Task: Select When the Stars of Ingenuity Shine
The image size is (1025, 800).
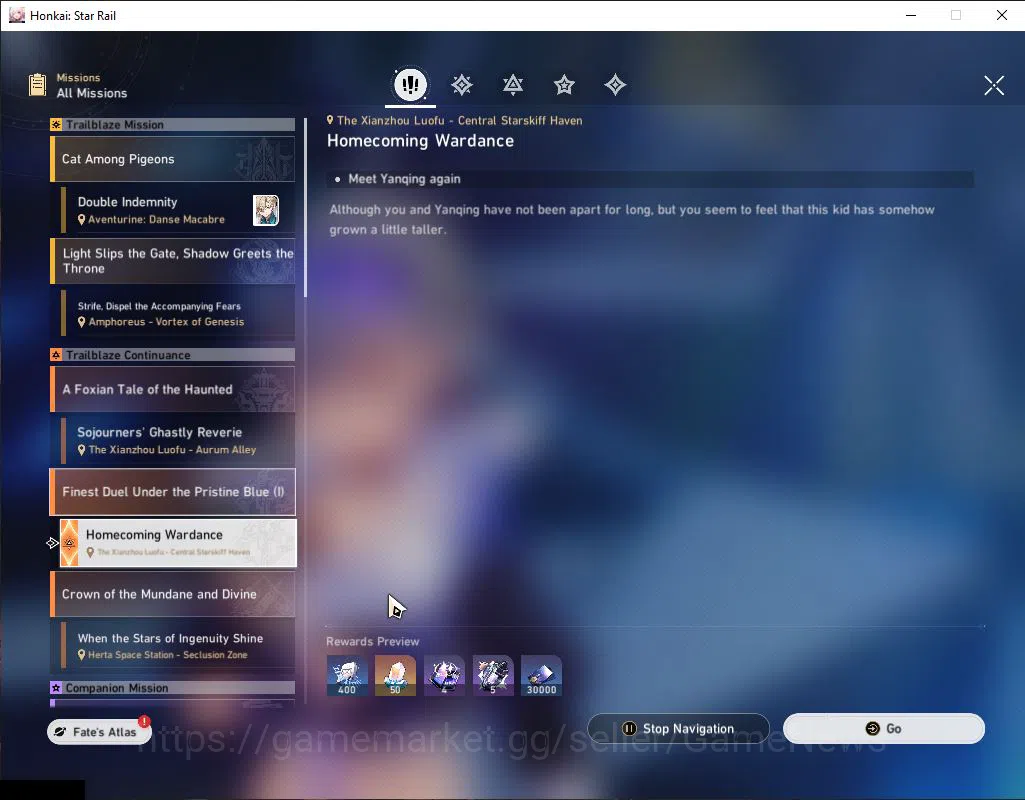Action: click(178, 645)
